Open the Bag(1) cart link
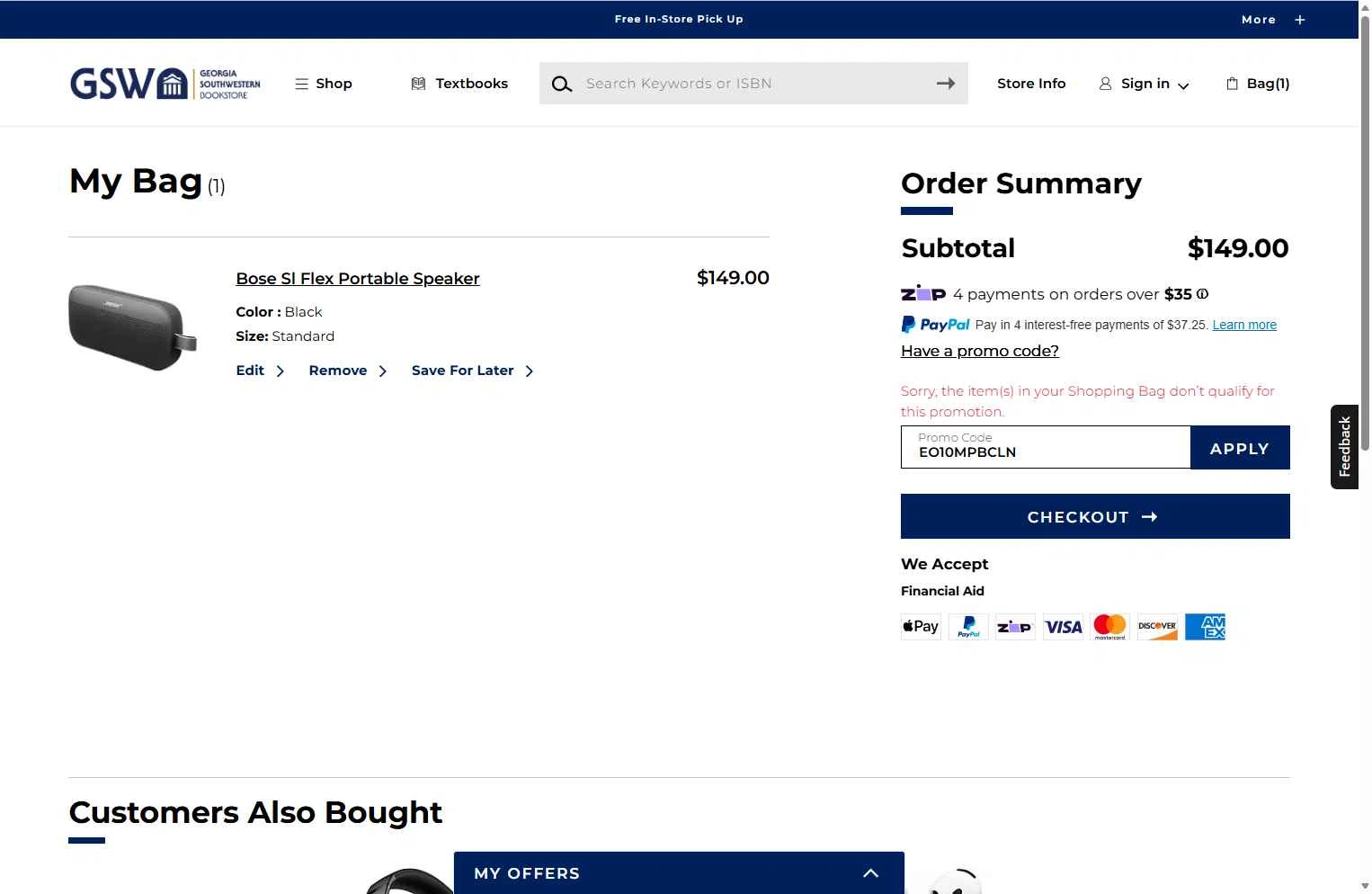Viewport: 1372px width, 894px height. 1258,84
